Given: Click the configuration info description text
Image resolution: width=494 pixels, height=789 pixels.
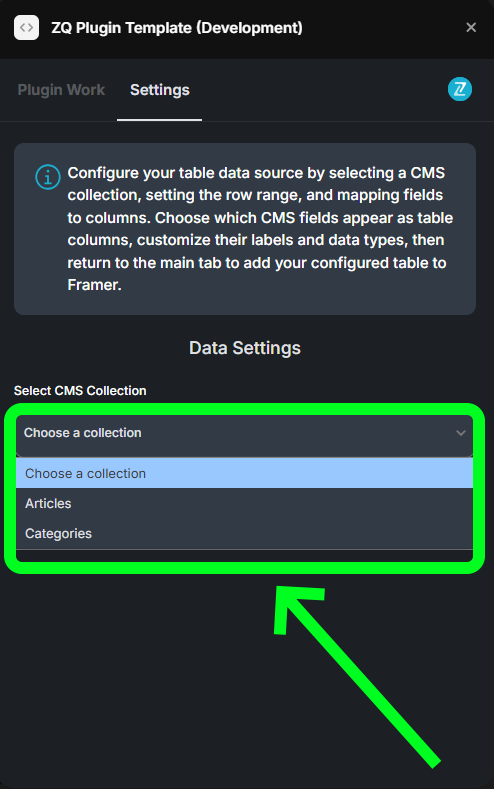Looking at the screenshot, I should (260, 229).
